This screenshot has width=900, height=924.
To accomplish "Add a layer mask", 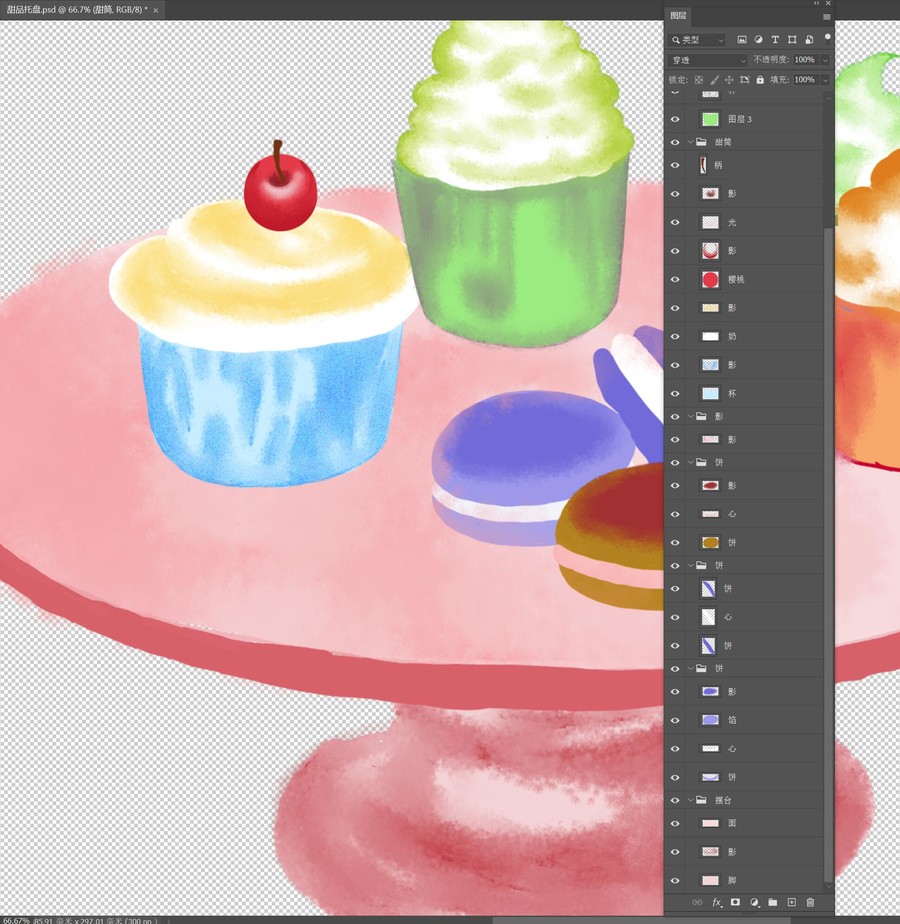I will pos(735,902).
